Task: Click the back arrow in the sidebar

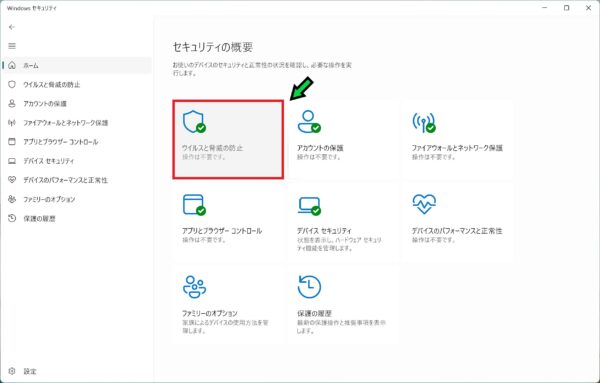Action: point(12,27)
